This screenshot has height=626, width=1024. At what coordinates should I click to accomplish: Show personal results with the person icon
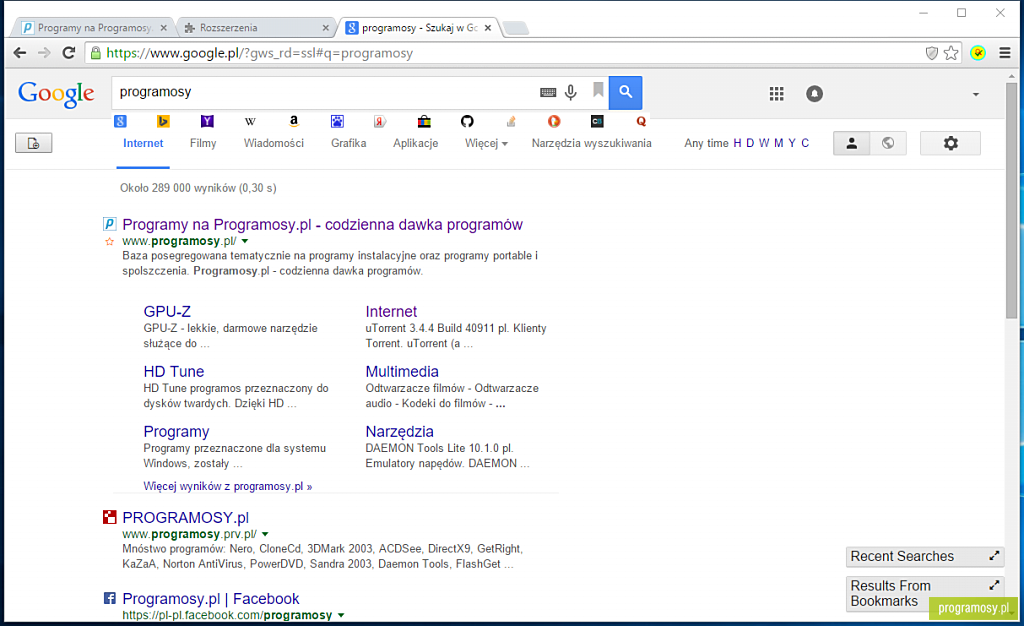pyautogui.click(x=852, y=143)
